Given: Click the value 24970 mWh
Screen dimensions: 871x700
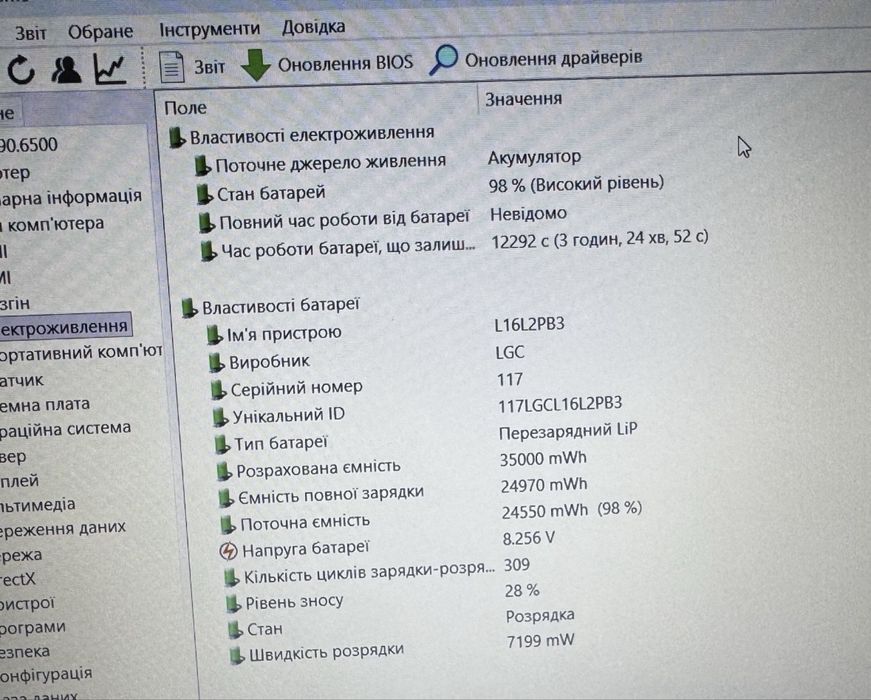Looking at the screenshot, I should [544, 485].
